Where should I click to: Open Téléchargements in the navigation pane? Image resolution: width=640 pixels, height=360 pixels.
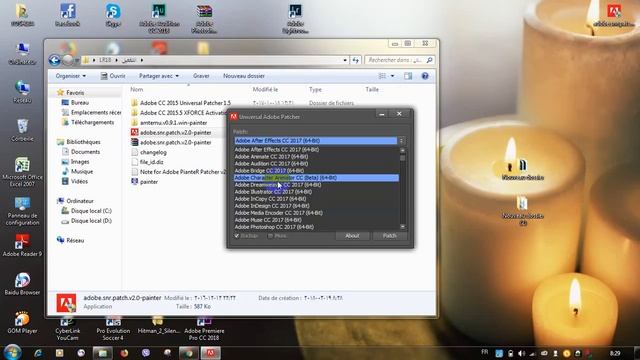coord(92,122)
